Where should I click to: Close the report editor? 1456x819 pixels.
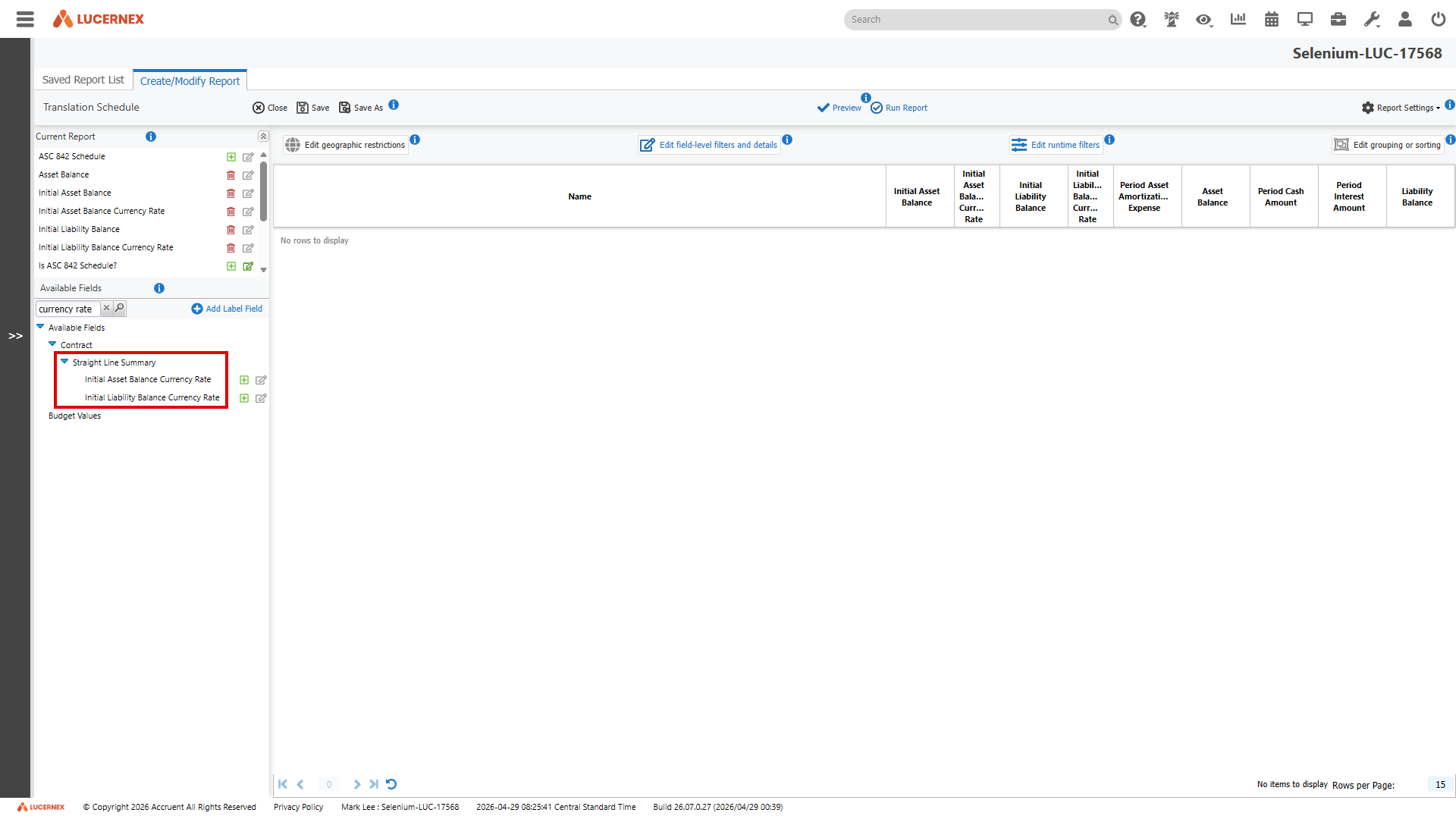pos(270,108)
